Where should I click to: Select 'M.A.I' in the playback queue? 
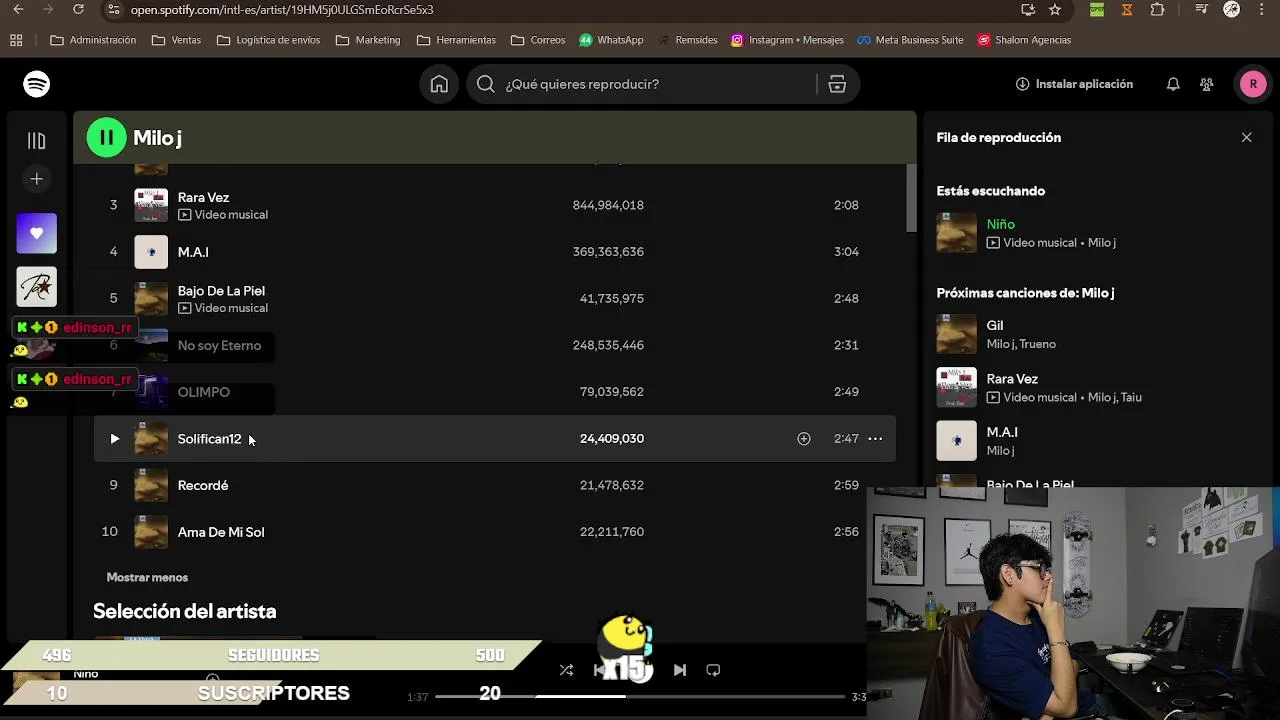1002,432
